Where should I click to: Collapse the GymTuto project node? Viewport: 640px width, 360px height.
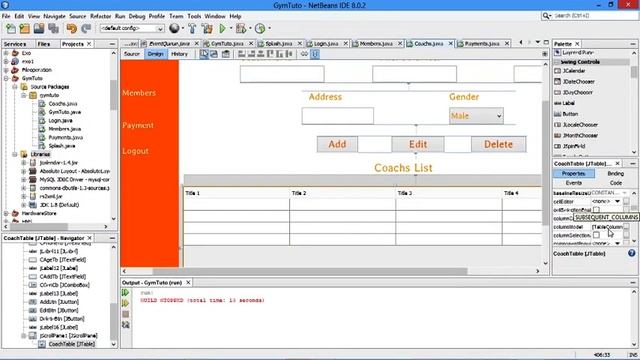click(x=6, y=78)
